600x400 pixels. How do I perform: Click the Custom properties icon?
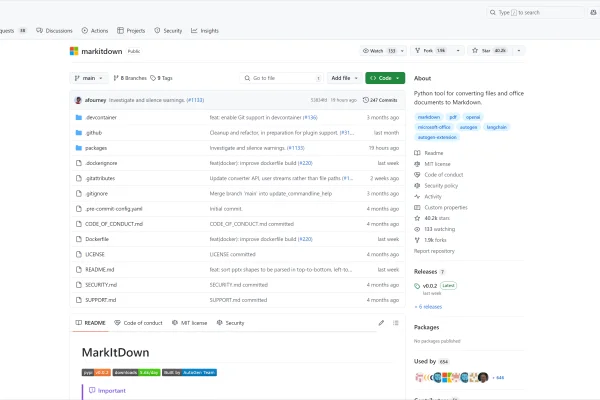(x=417, y=207)
